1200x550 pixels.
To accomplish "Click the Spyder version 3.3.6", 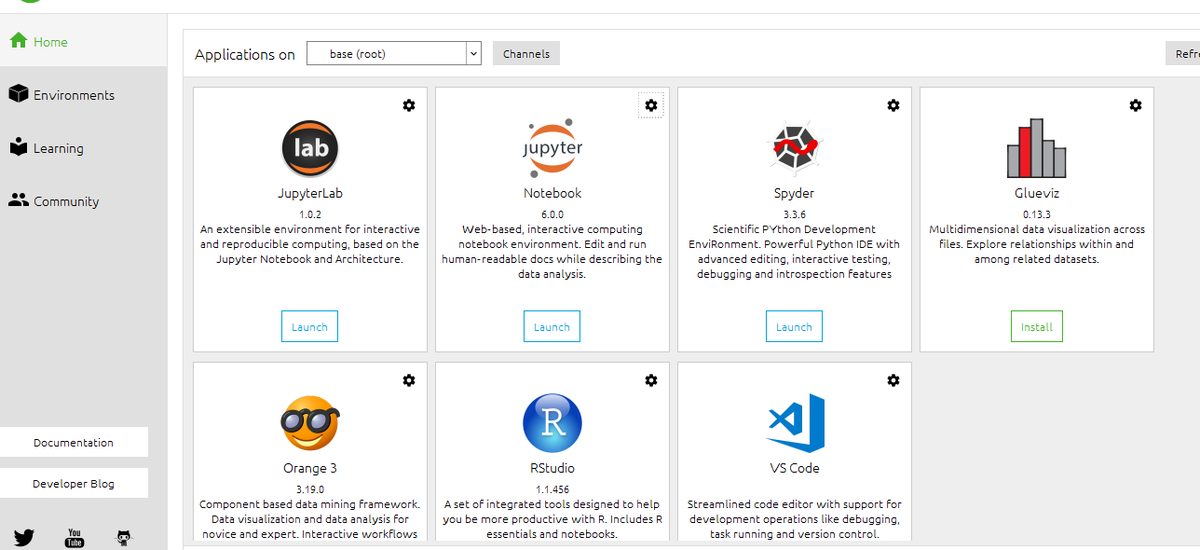I will [x=794, y=214].
